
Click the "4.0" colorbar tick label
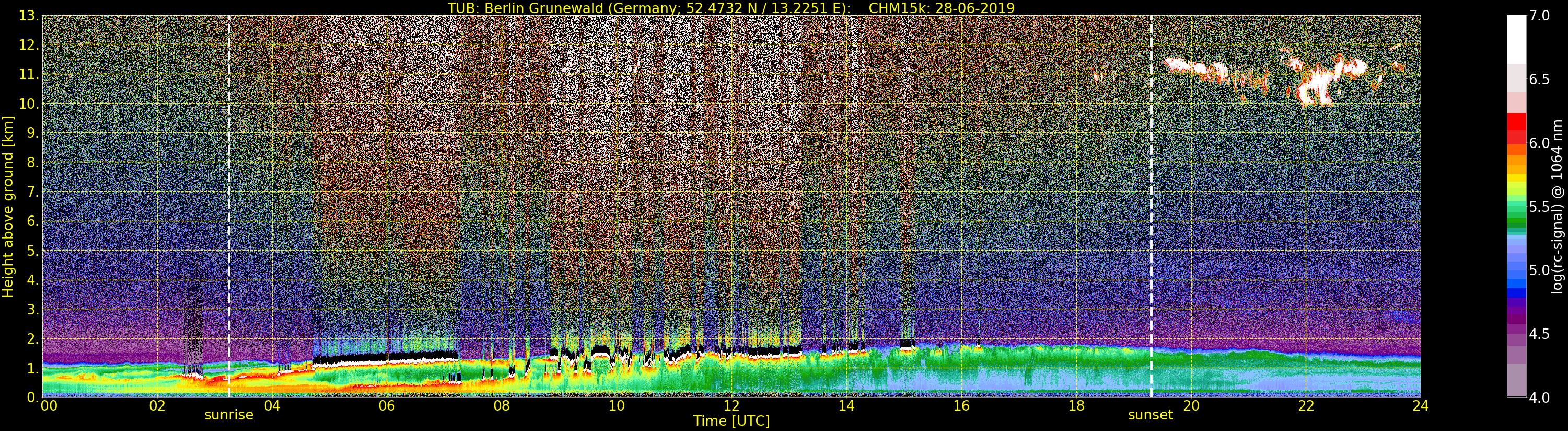(1539, 398)
